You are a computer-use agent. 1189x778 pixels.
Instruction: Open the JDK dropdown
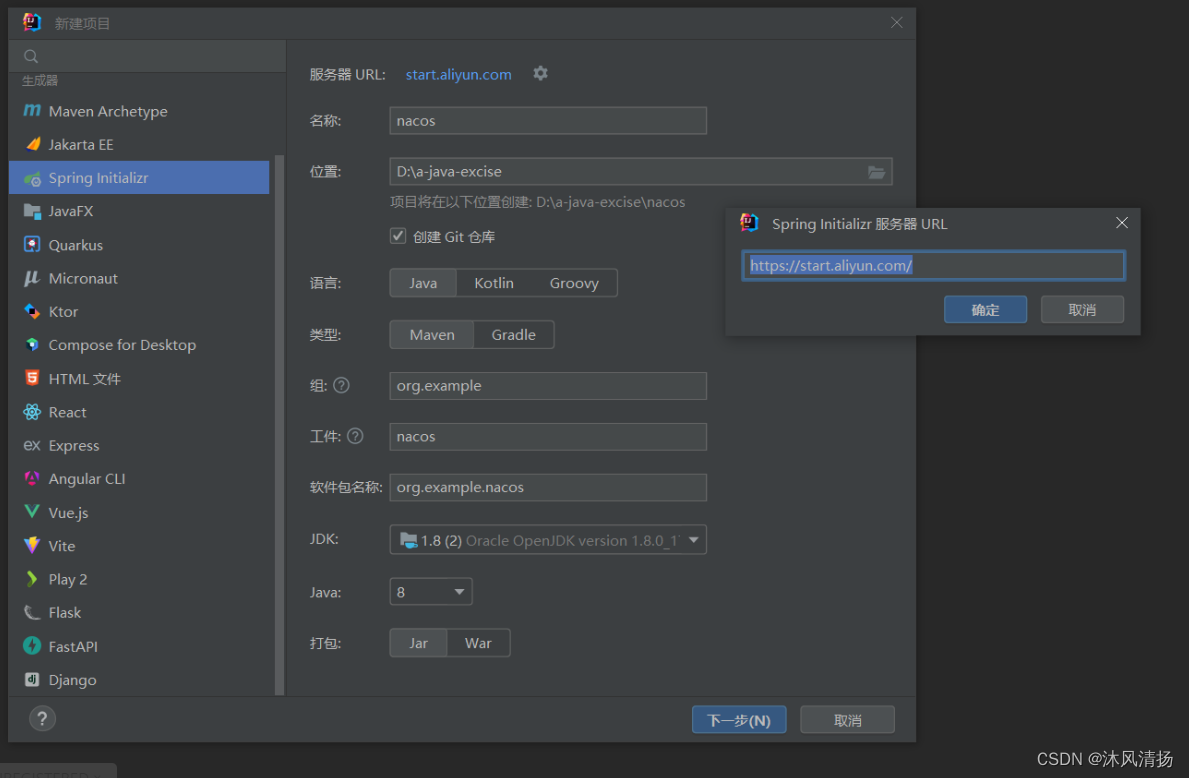pos(548,540)
